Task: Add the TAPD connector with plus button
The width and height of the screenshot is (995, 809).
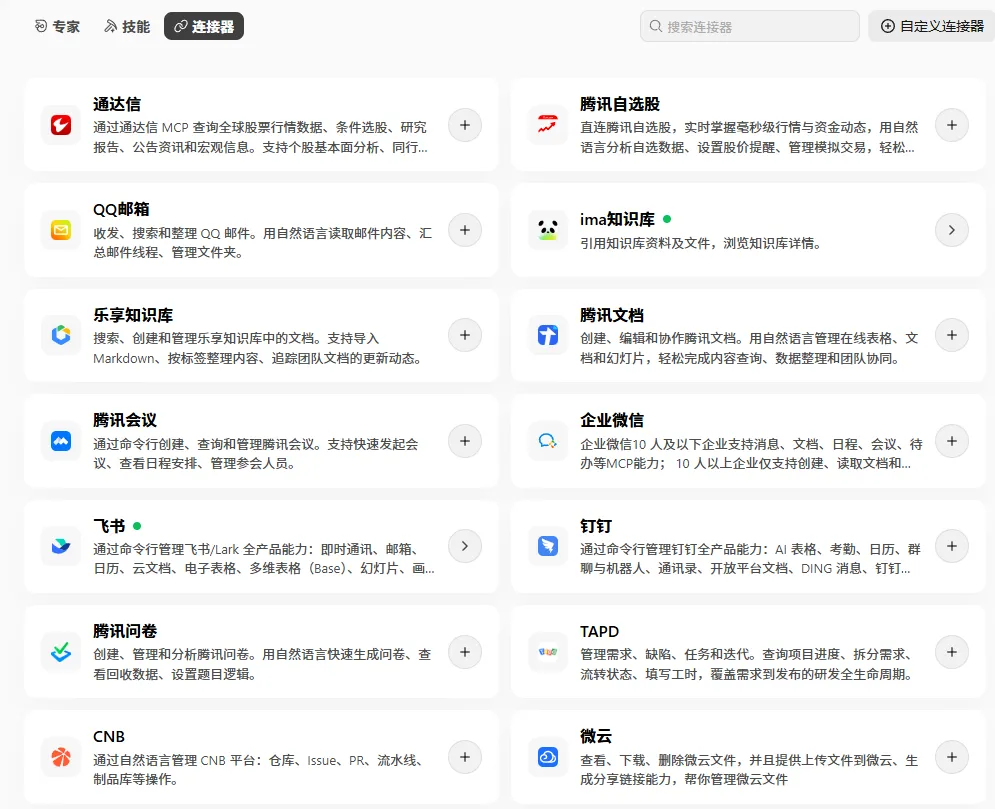Action: click(952, 652)
